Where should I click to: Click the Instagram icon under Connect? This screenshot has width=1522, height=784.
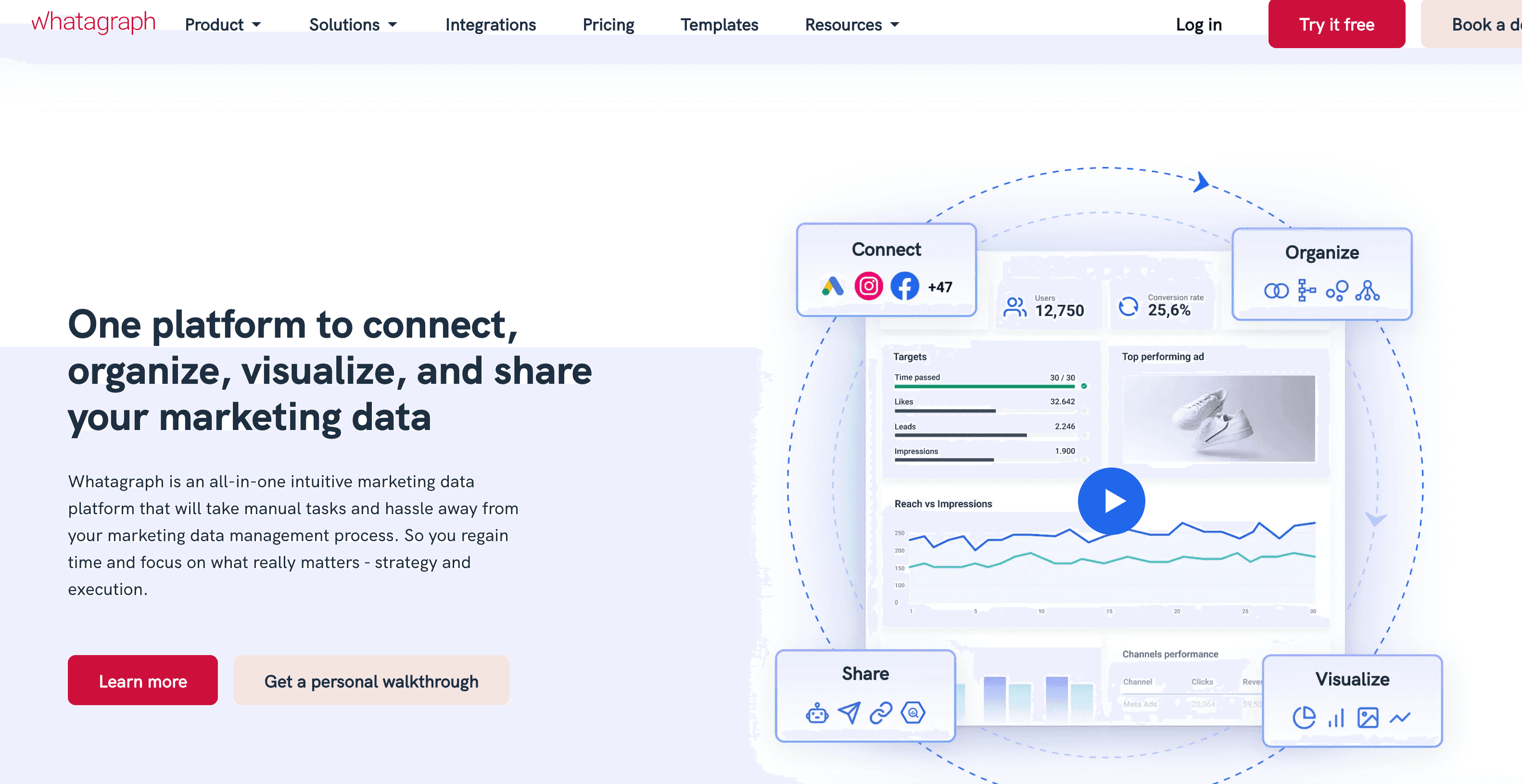click(x=868, y=287)
